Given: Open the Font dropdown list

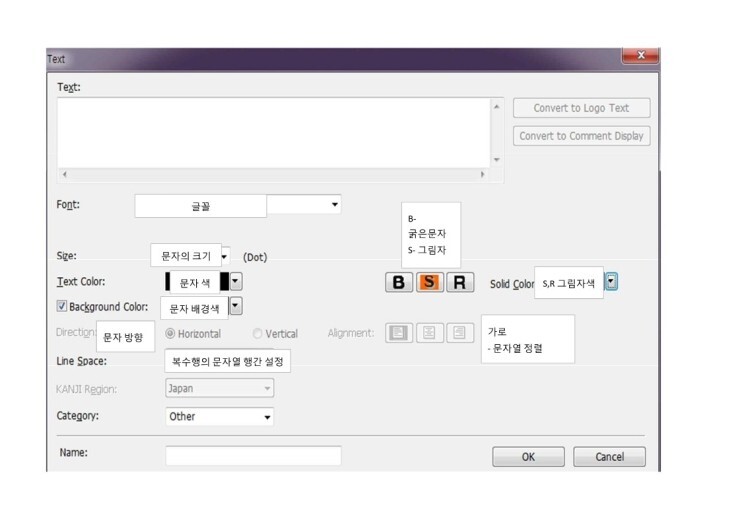Looking at the screenshot, I should point(335,204).
